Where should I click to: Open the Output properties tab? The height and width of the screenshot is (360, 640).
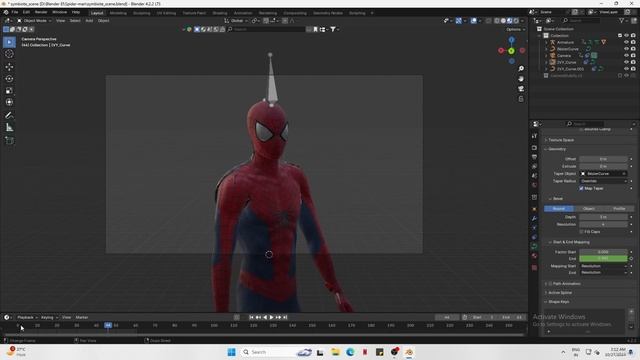point(534,157)
